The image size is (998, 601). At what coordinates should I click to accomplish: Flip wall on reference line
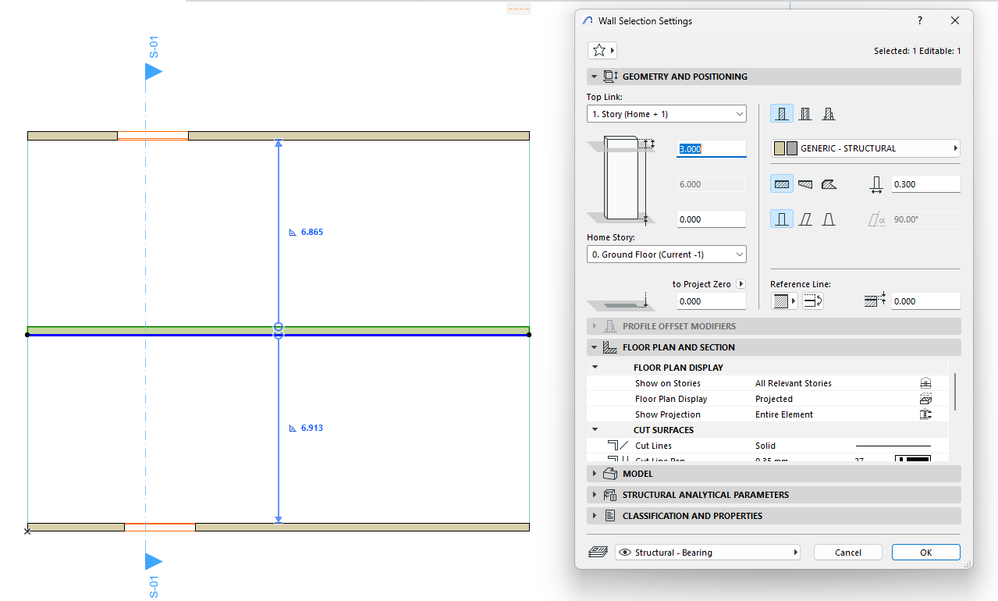812,301
